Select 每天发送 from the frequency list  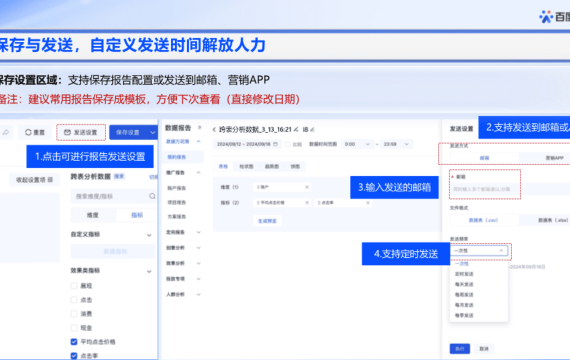coord(464,284)
